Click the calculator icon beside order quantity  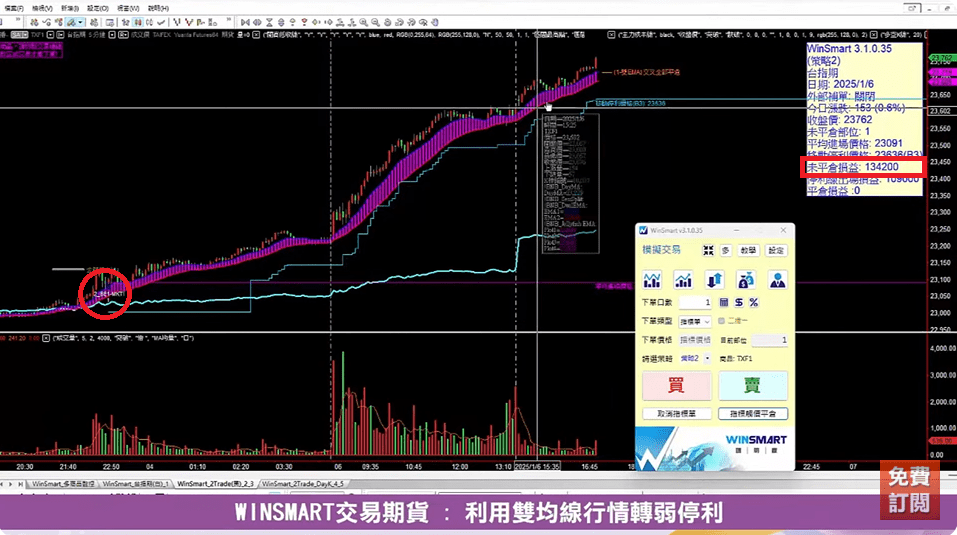click(724, 303)
